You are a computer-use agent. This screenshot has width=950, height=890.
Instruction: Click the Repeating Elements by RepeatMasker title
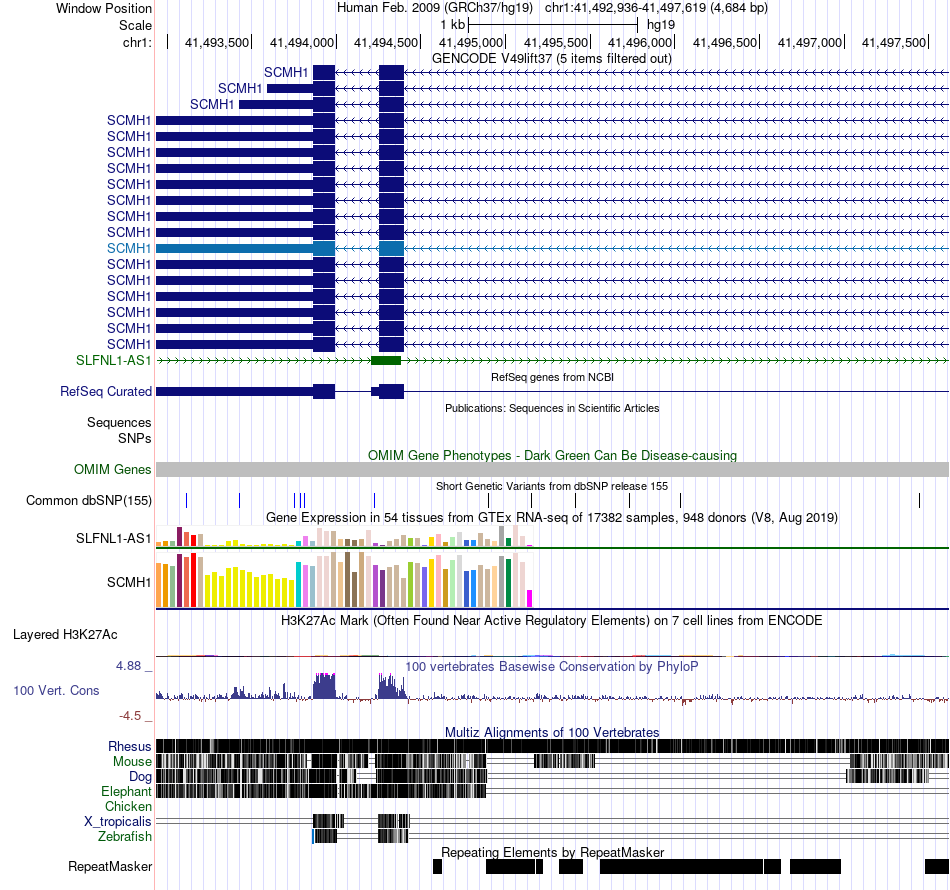tap(553, 852)
